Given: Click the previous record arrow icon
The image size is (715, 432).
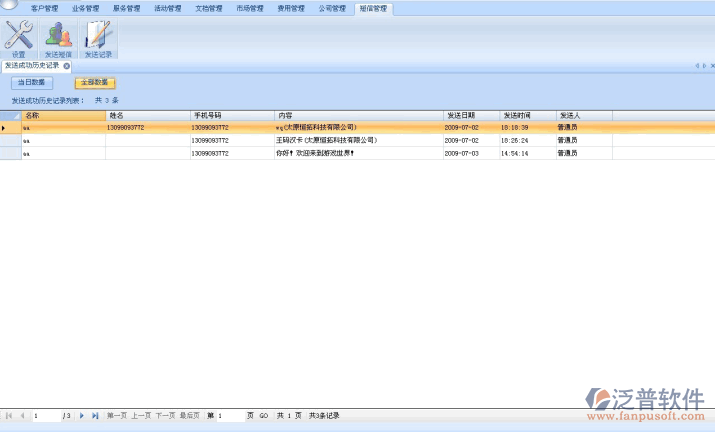Looking at the screenshot, I should [x=22, y=415].
